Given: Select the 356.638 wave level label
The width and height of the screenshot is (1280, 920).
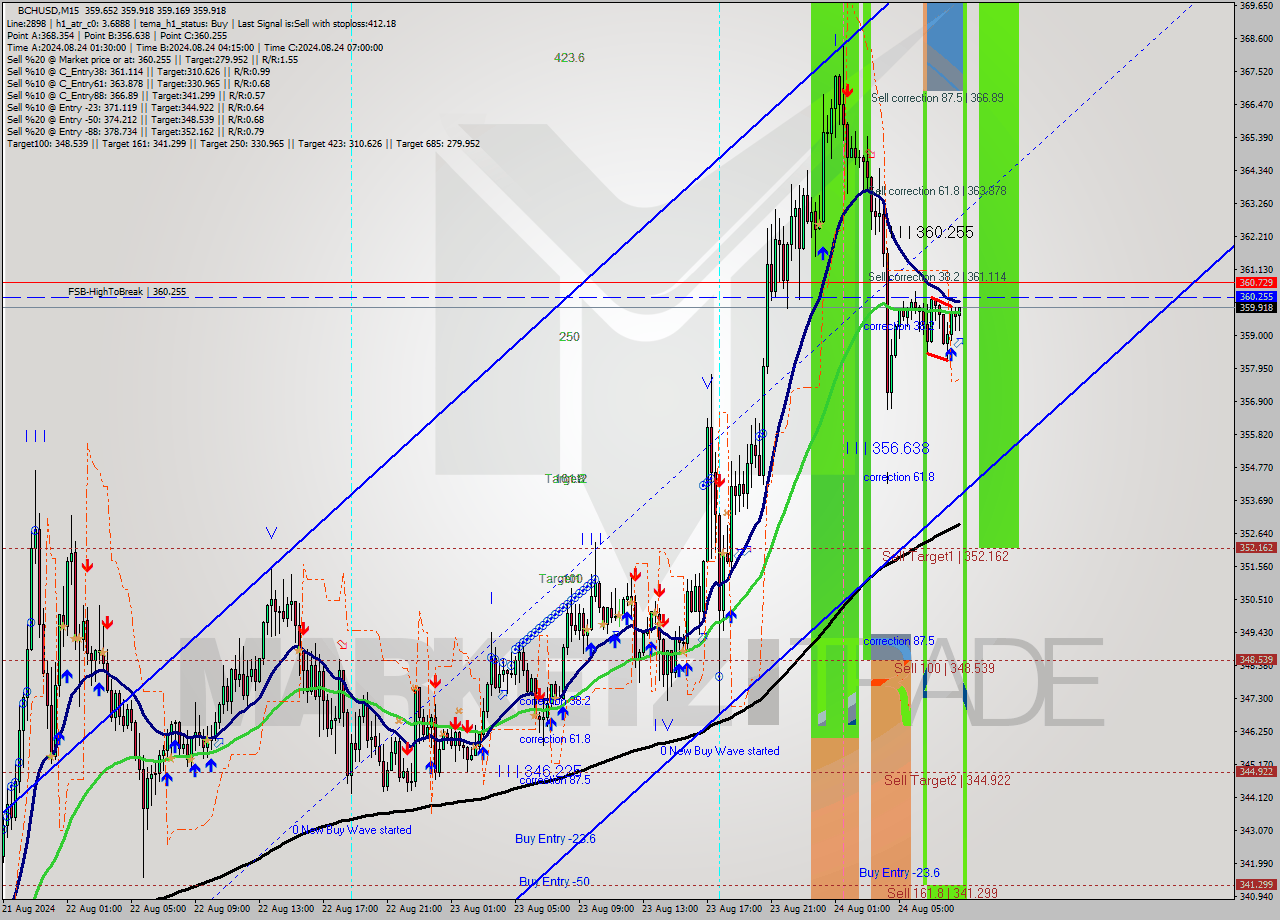Looking at the screenshot, I should coord(887,448).
